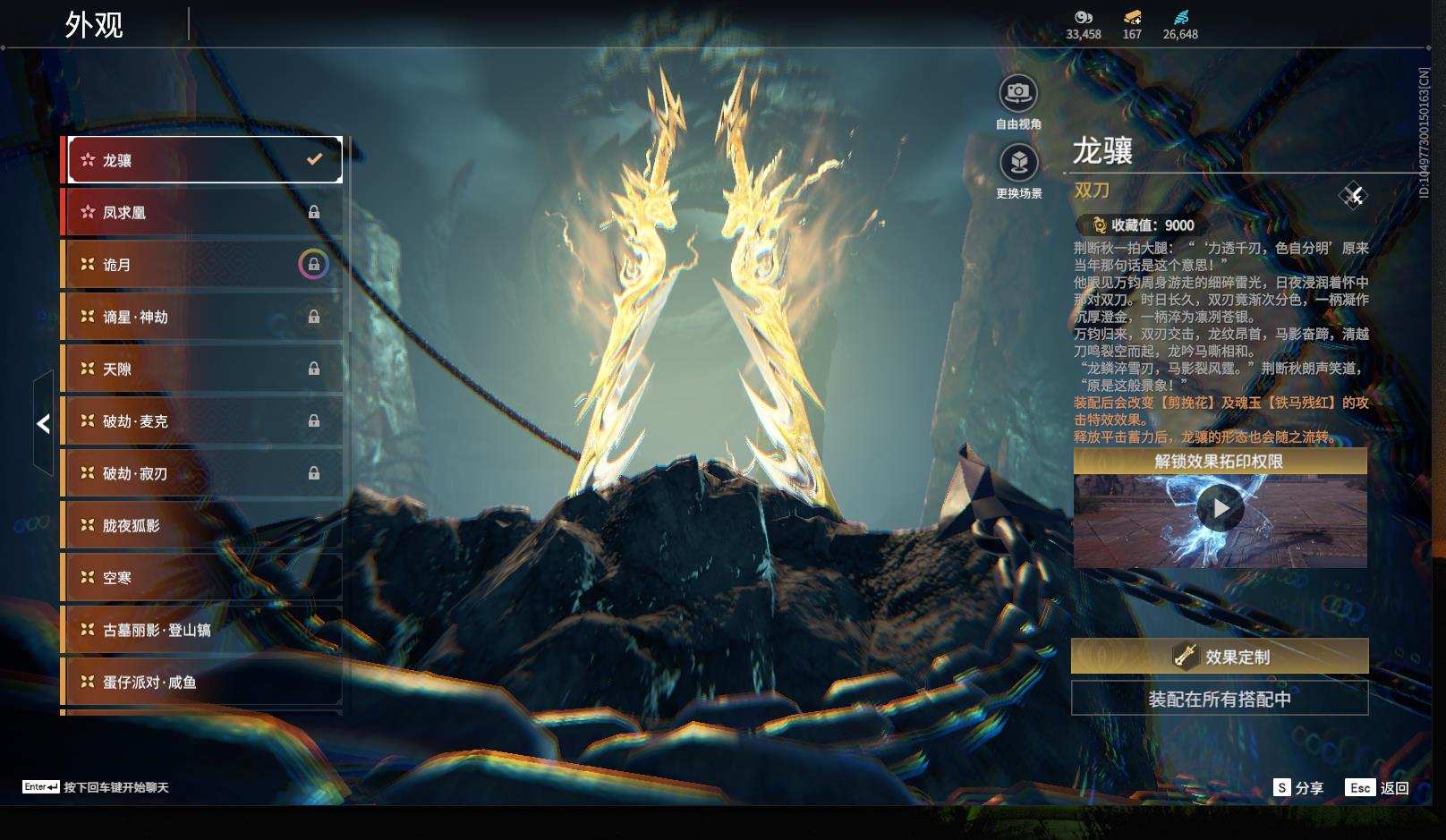Viewport: 1446px width, 840px height.
Task: Click the lock toggle on 天隙
Action: pyautogui.click(x=313, y=369)
